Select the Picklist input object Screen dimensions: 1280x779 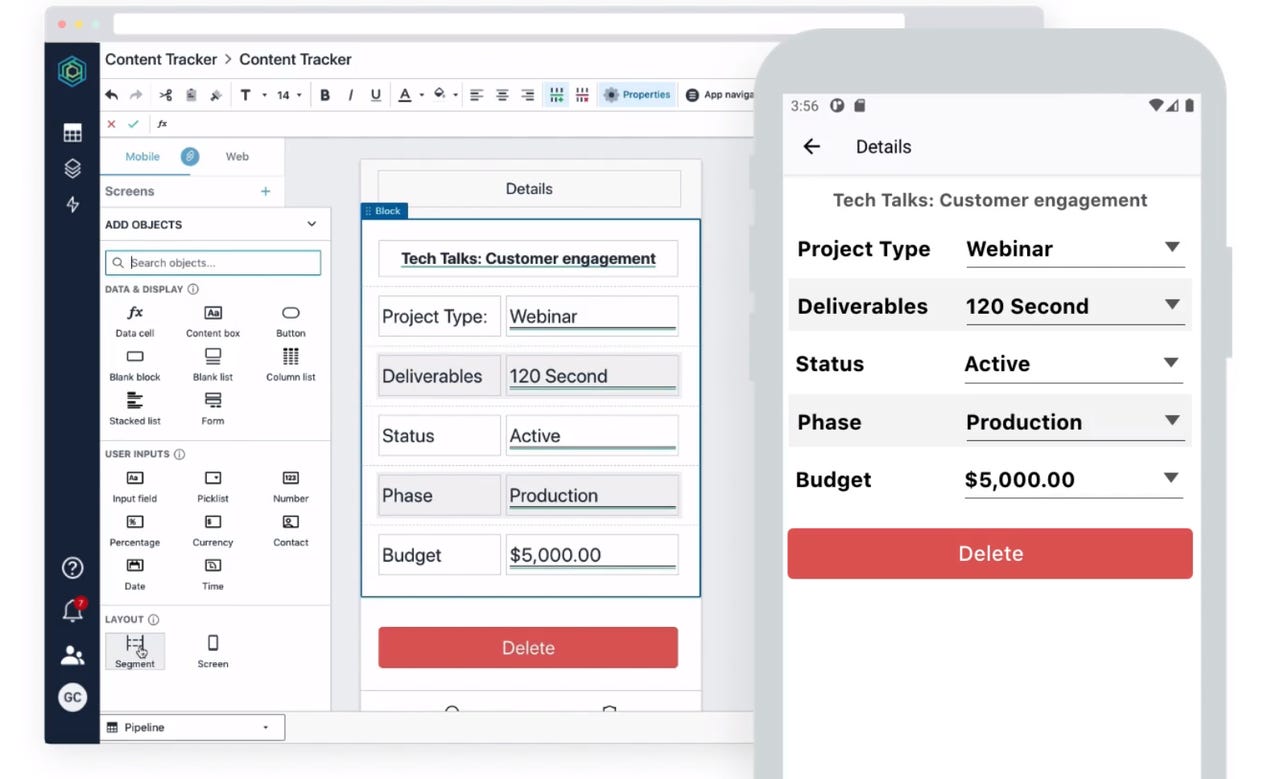[212, 485]
